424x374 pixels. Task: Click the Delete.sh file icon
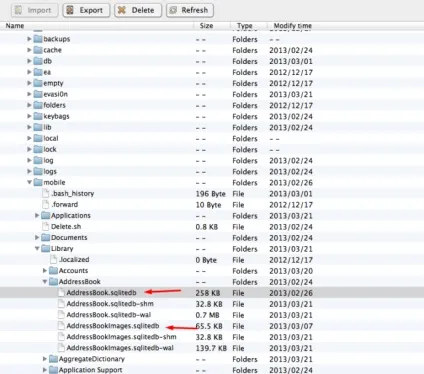46,226
